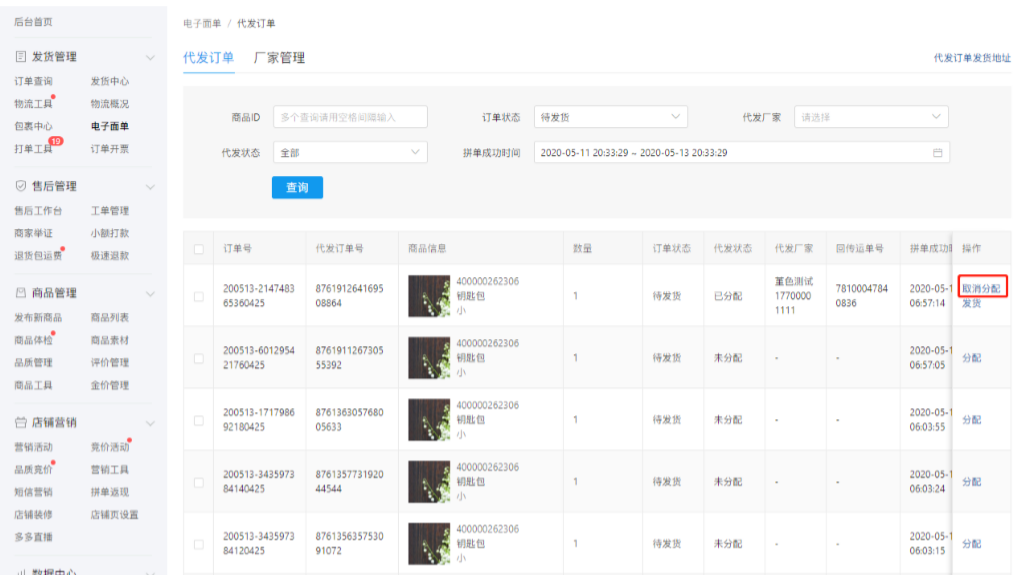Click the calendar icon in date range field
Viewport: 1025px width, 575px height.
937,153
